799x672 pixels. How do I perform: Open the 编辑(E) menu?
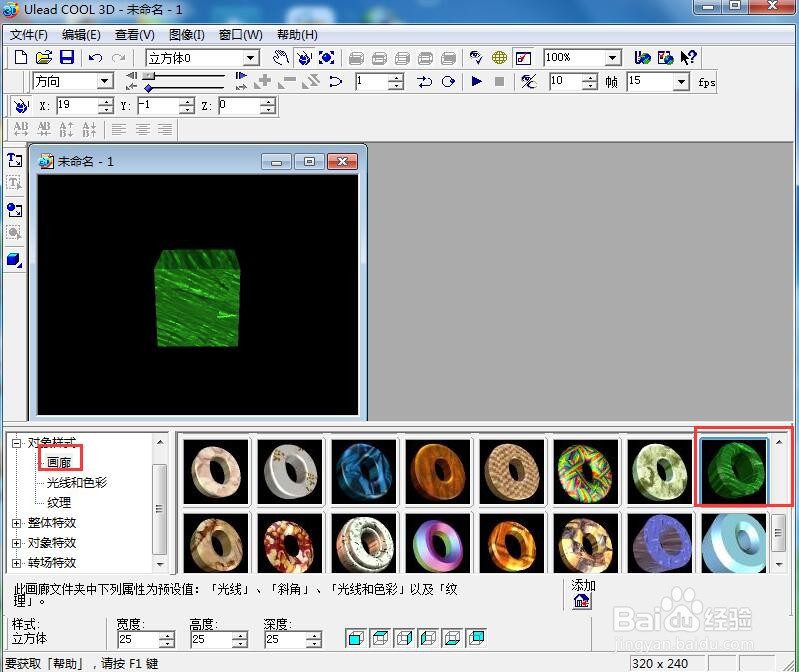point(81,35)
